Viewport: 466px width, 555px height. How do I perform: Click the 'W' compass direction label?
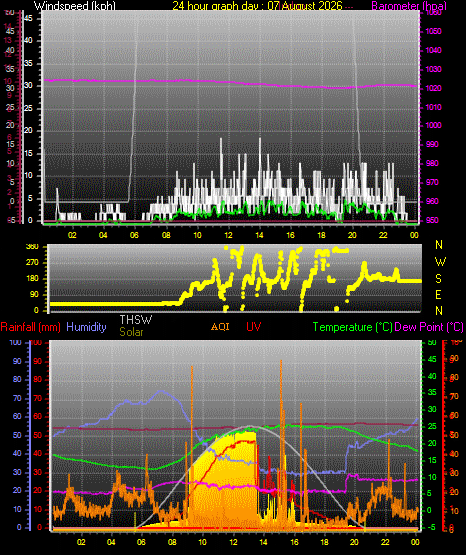440,262
